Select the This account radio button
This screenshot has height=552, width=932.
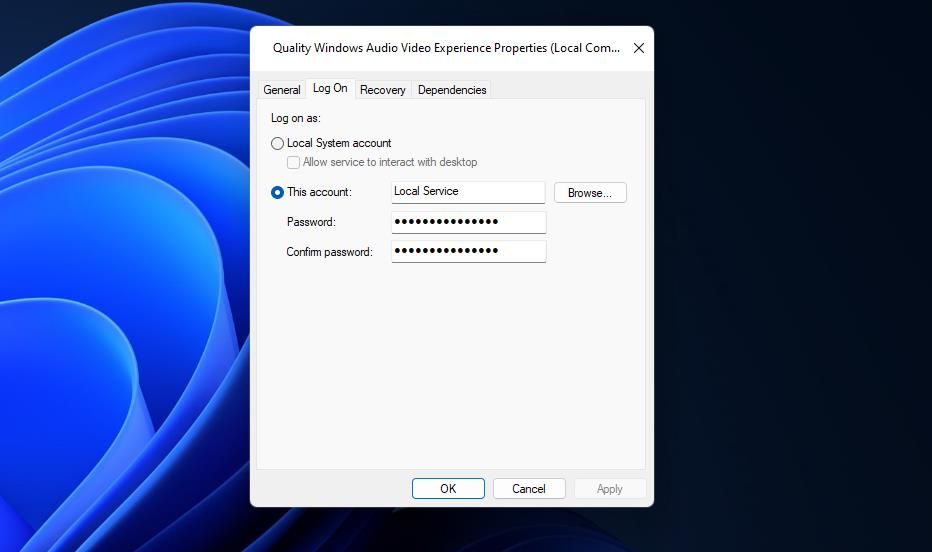point(277,193)
